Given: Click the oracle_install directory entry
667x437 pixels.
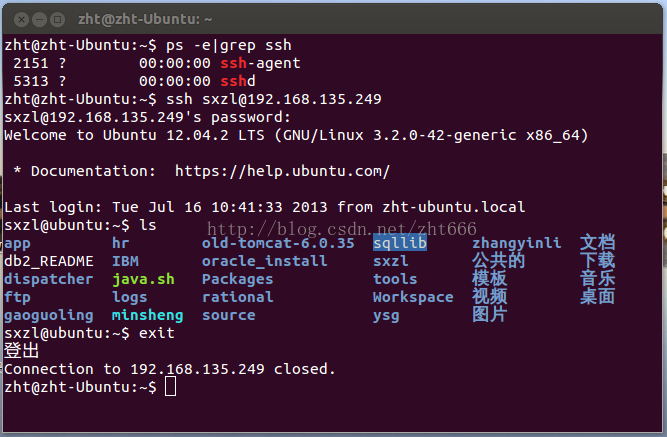Looking at the screenshot, I should 264,261.
